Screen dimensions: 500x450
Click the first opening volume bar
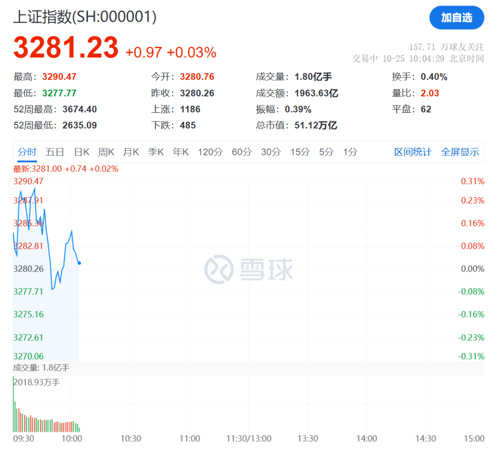pyautogui.click(x=14, y=404)
